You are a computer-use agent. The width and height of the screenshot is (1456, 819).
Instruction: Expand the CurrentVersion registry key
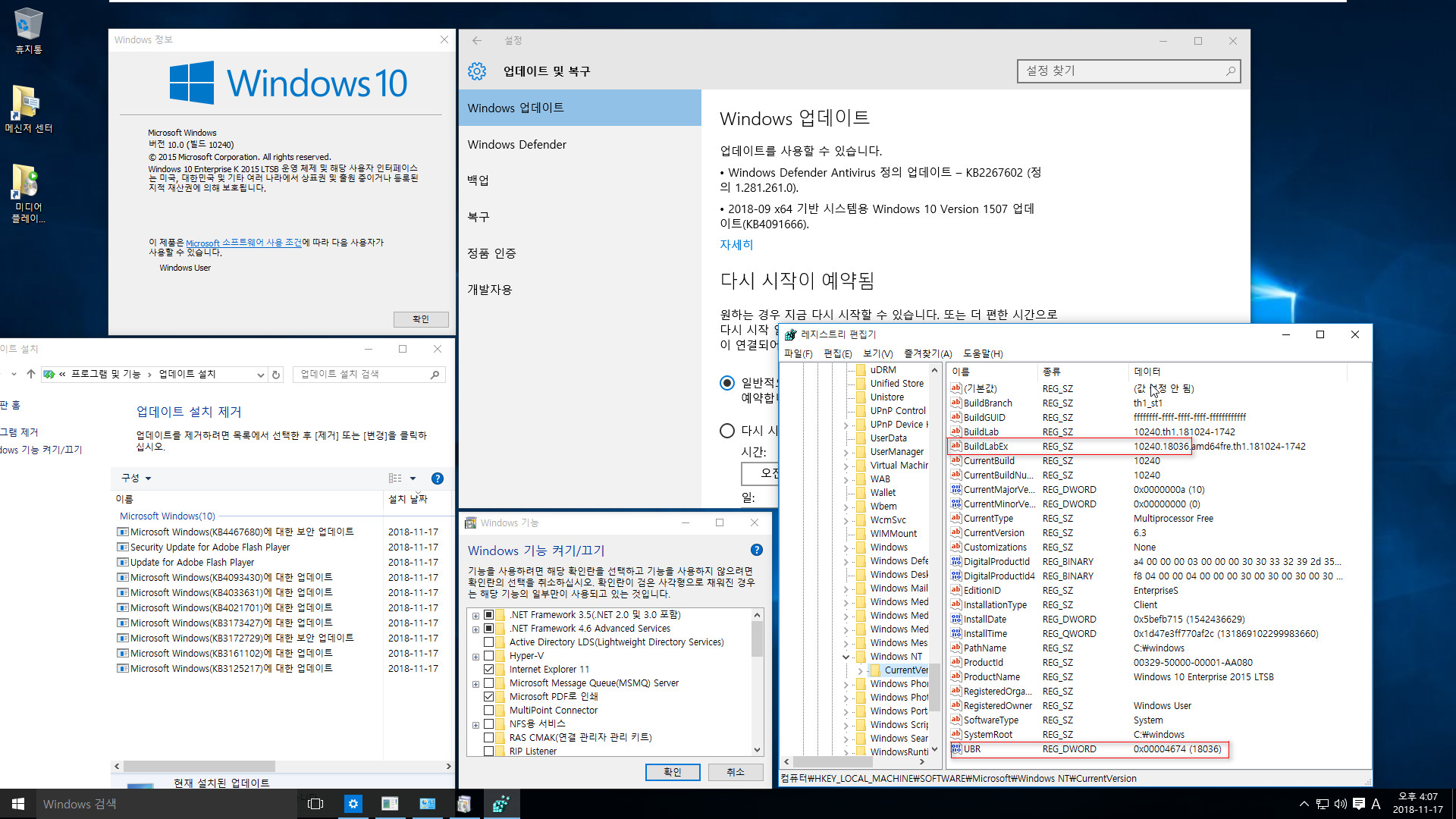coord(860,670)
